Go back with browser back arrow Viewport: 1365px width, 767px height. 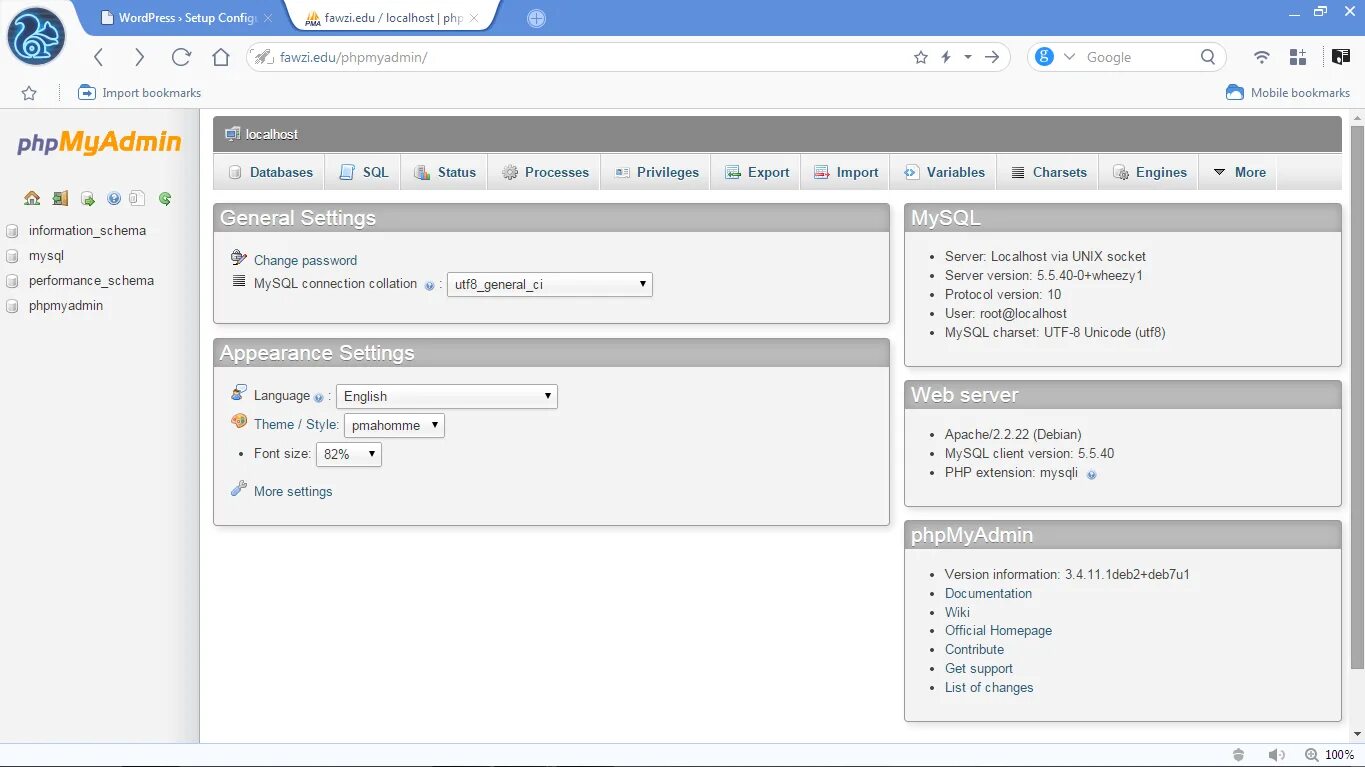click(98, 57)
